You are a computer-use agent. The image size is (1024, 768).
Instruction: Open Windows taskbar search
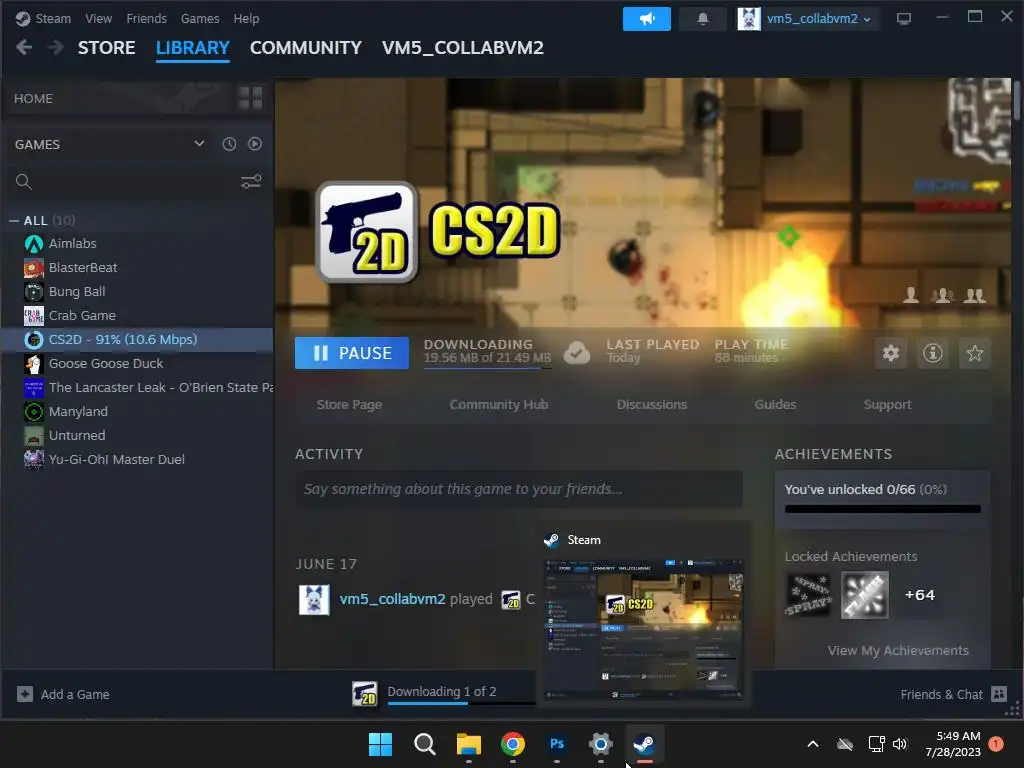pos(424,744)
